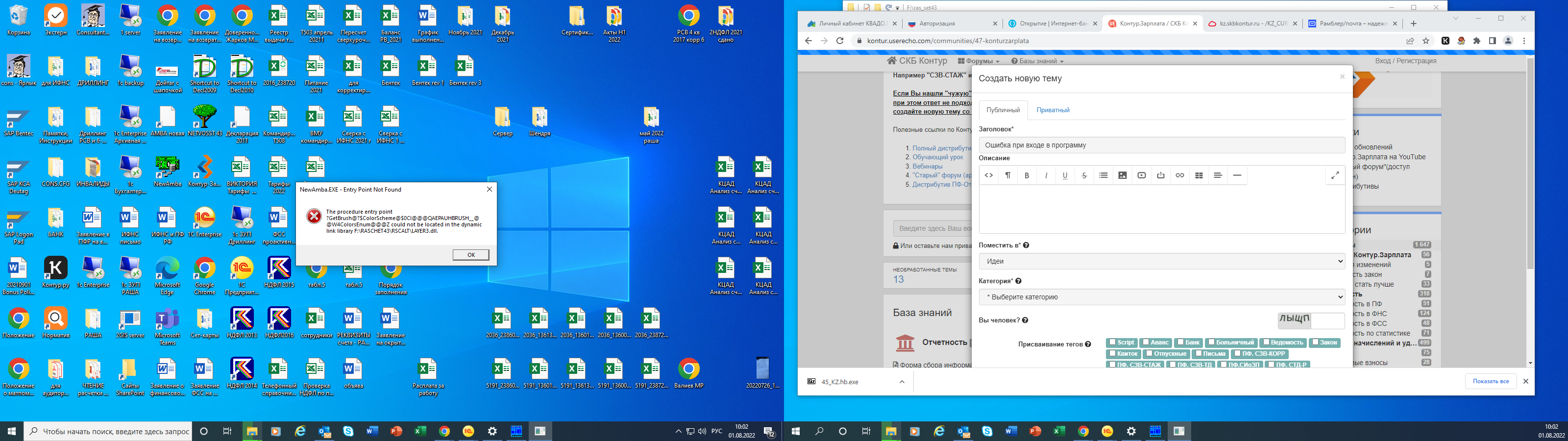The width and height of the screenshot is (1568, 441).
Task: Click the Kontur K extension icon in Chrome toolbar
Action: click(1445, 41)
